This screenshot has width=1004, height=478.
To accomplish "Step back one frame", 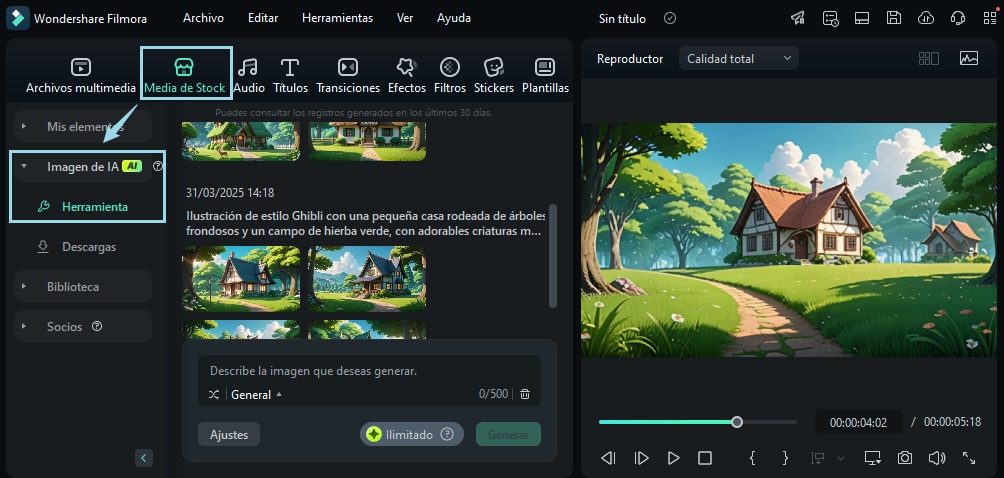I will [608, 458].
